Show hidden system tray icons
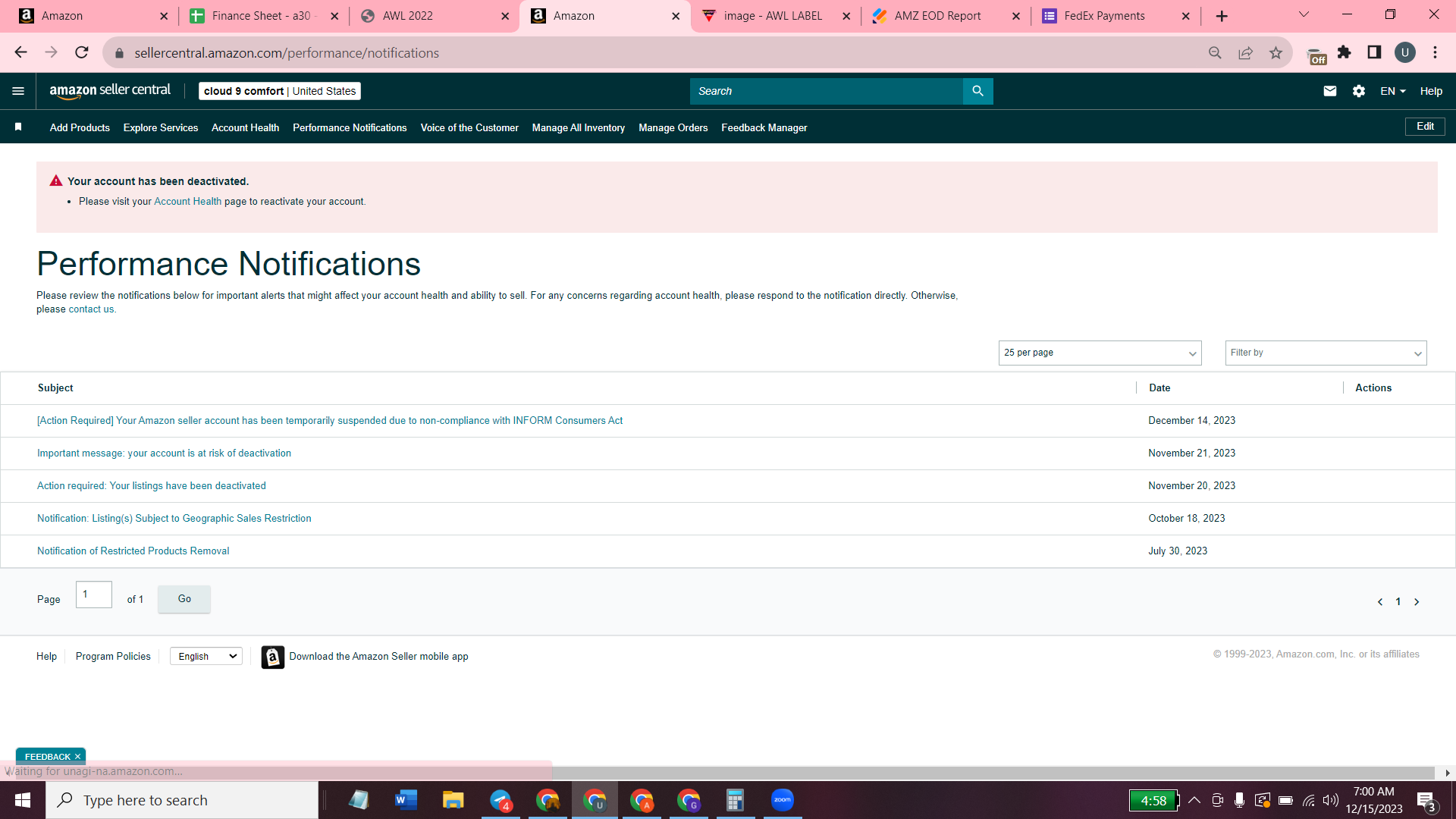The width and height of the screenshot is (1456, 819). [1194, 800]
